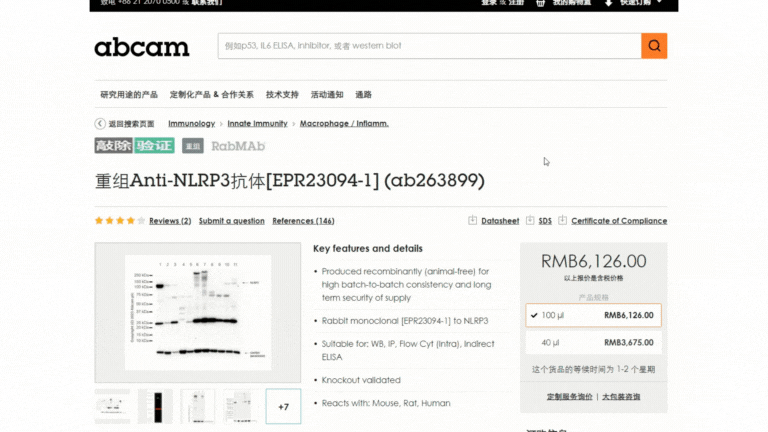Screen dimensions: 768x432
Task: Click the abcam logo
Action: [142, 47]
